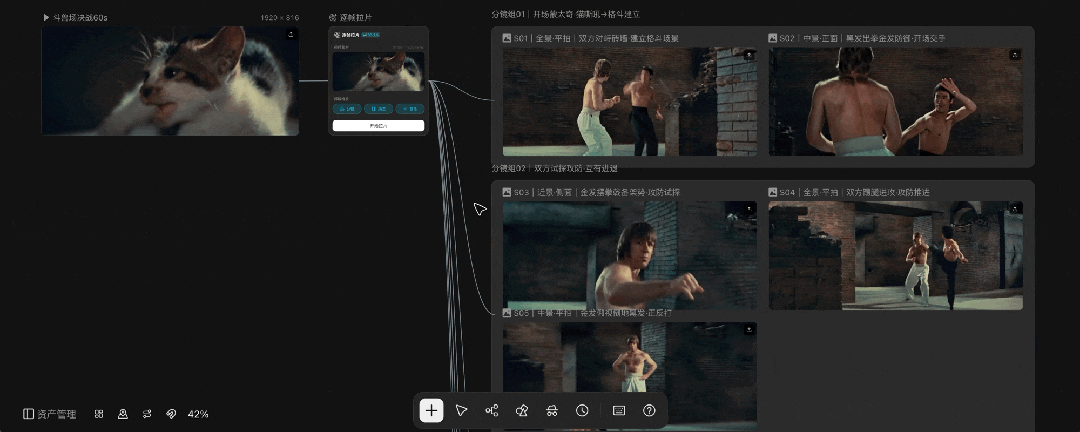1080x432 pixels.
Task: Open S04 wide high-kick shot thumbnail
Action: pyautogui.click(x=895, y=255)
